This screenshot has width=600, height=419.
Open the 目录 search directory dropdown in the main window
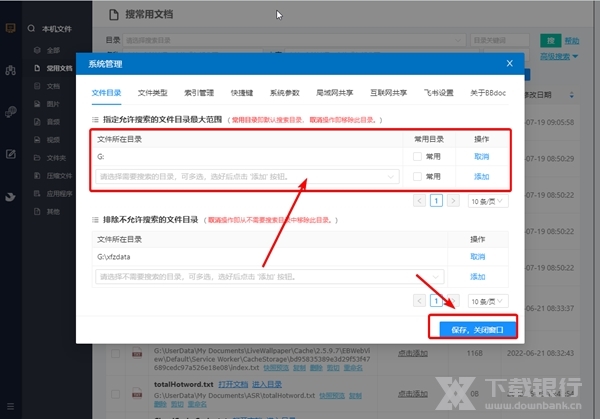[294, 40]
